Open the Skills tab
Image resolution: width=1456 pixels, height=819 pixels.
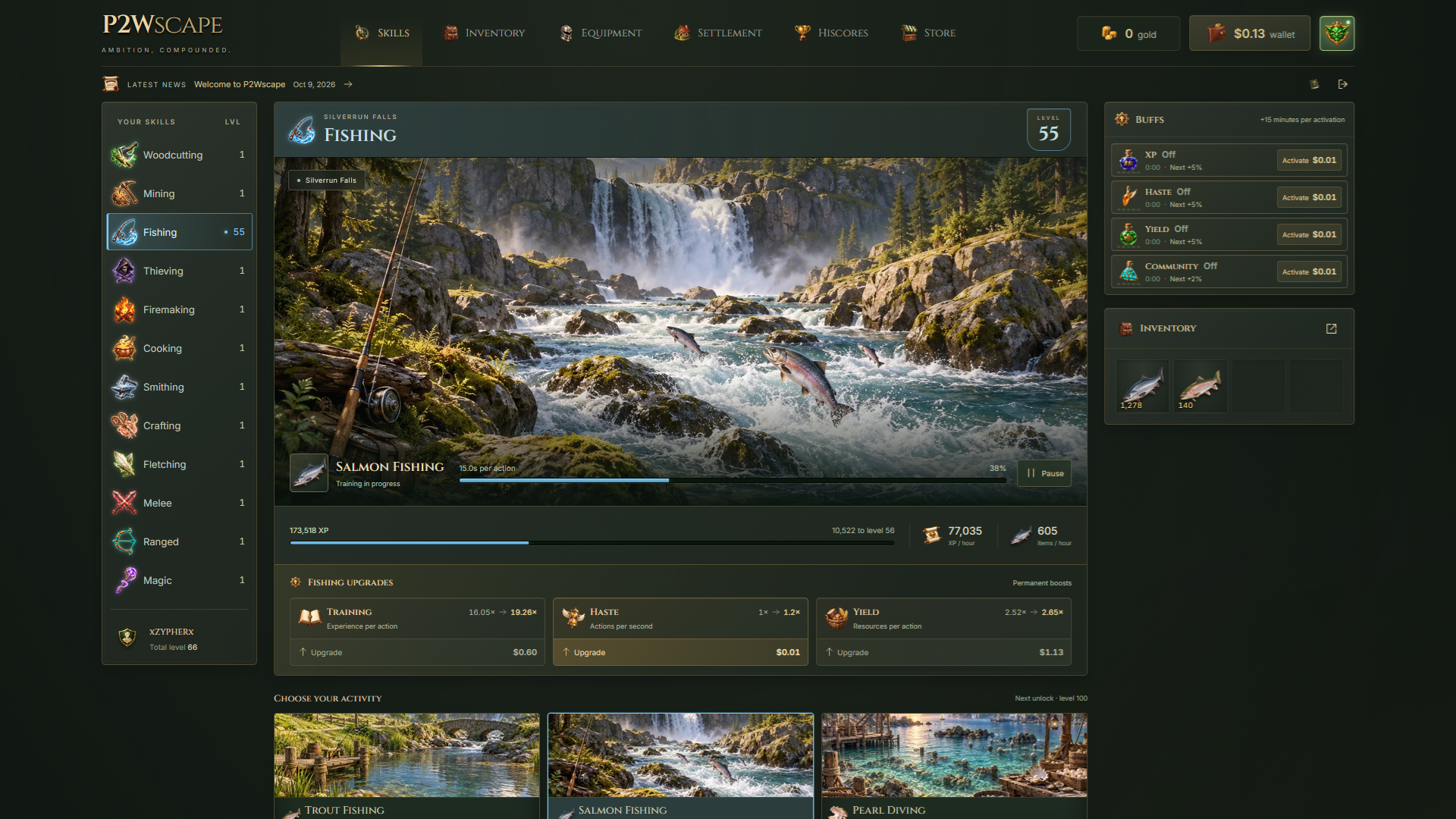(x=381, y=33)
